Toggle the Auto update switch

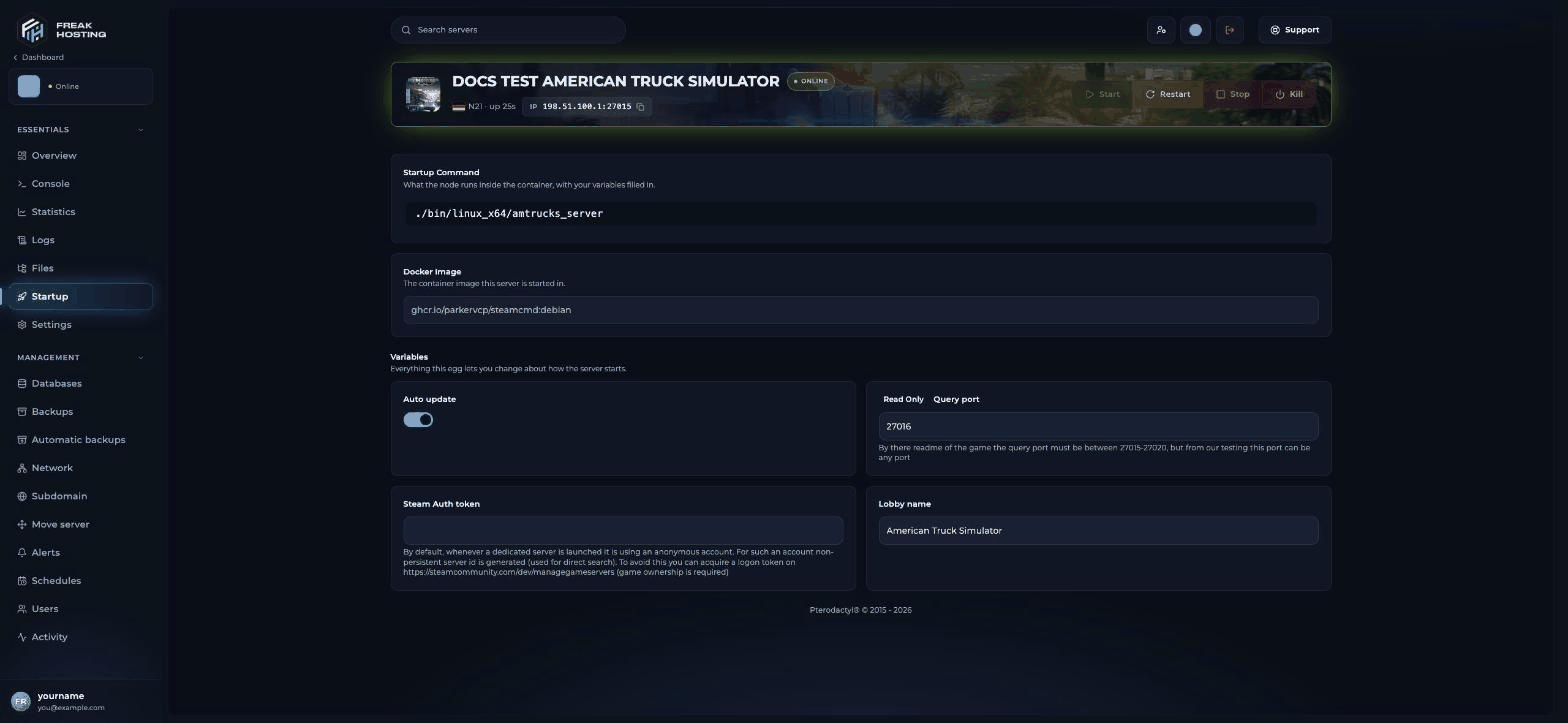[x=418, y=420]
